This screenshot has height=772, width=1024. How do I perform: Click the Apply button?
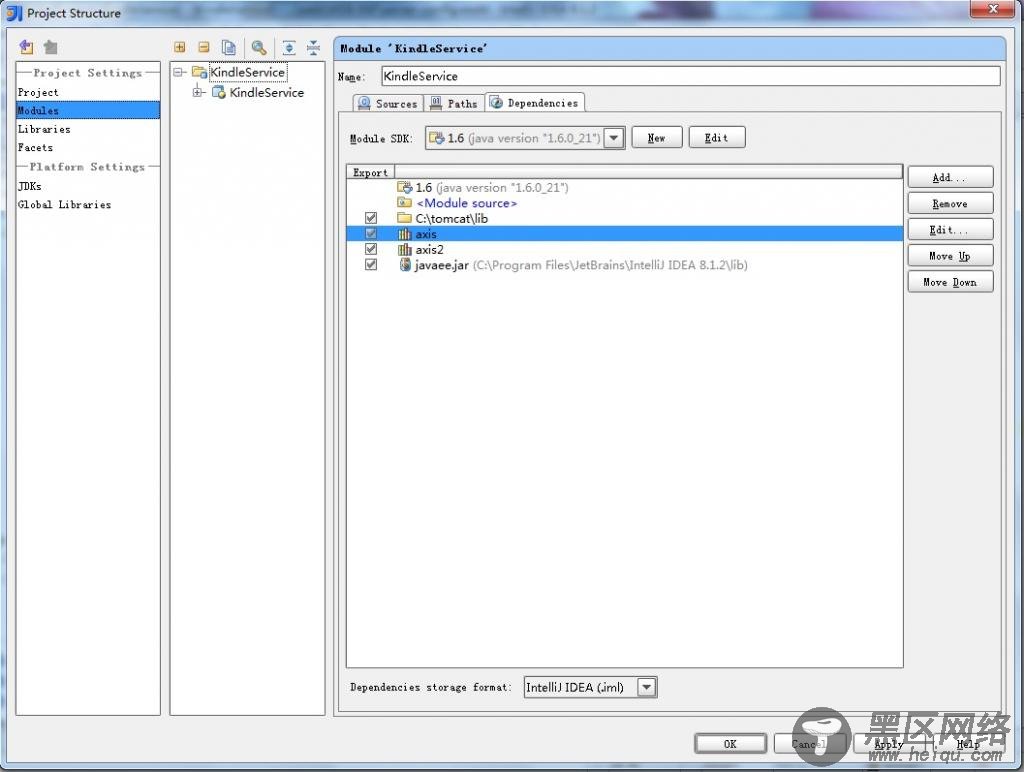[889, 744]
